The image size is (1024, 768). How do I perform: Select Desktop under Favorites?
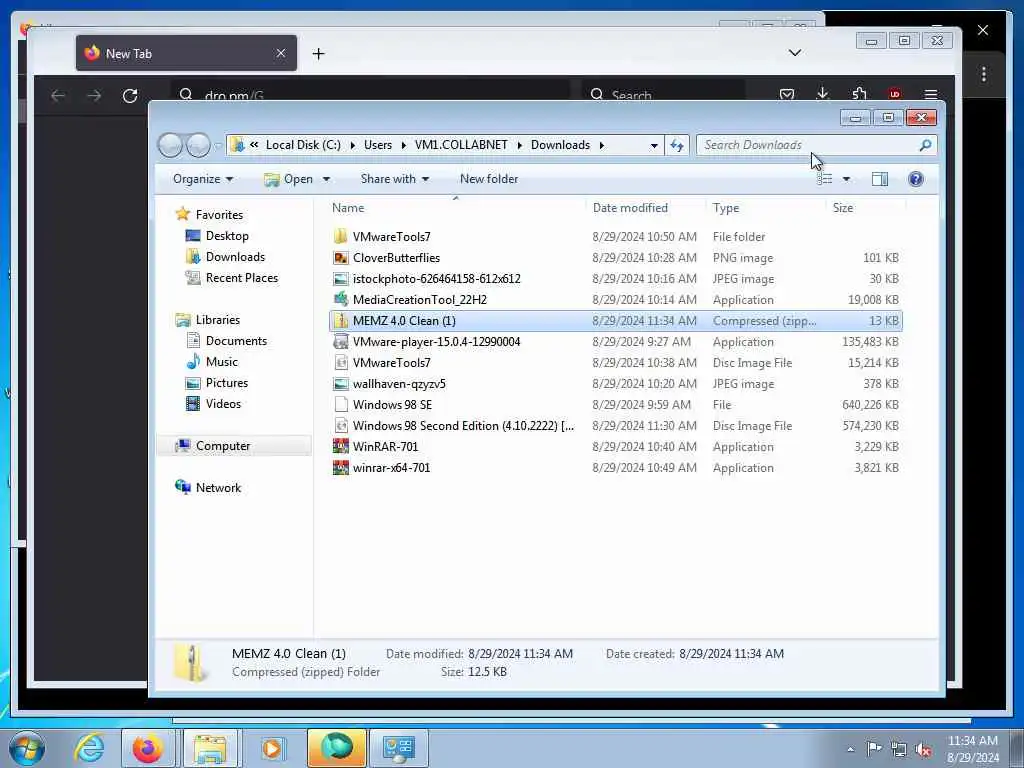point(227,236)
